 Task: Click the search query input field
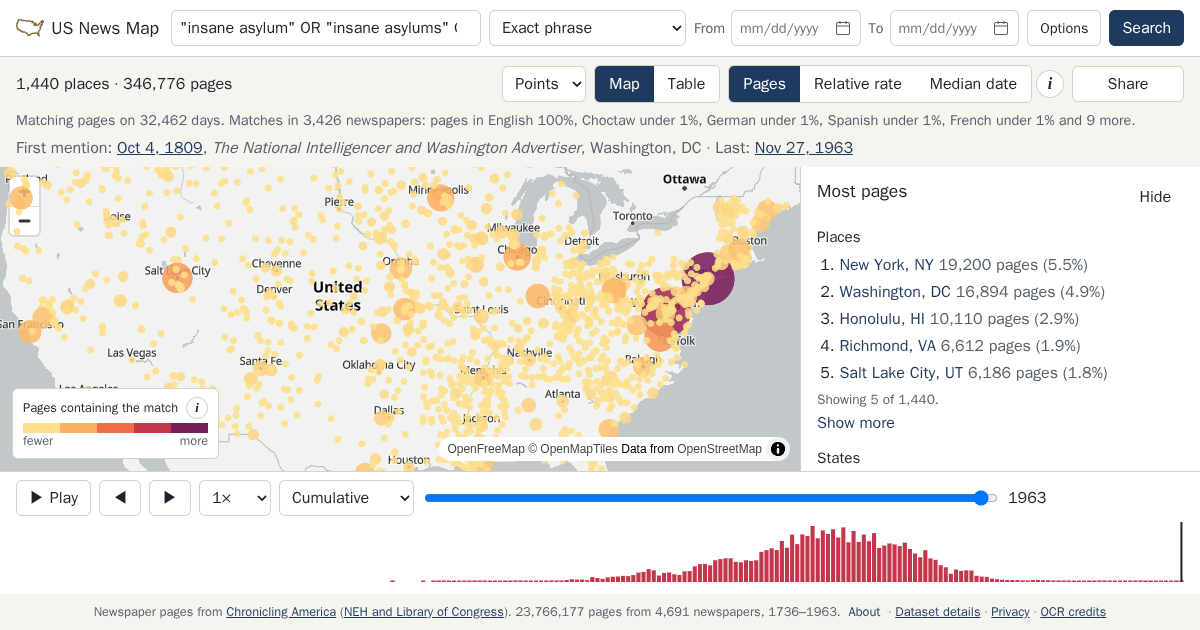coord(326,28)
